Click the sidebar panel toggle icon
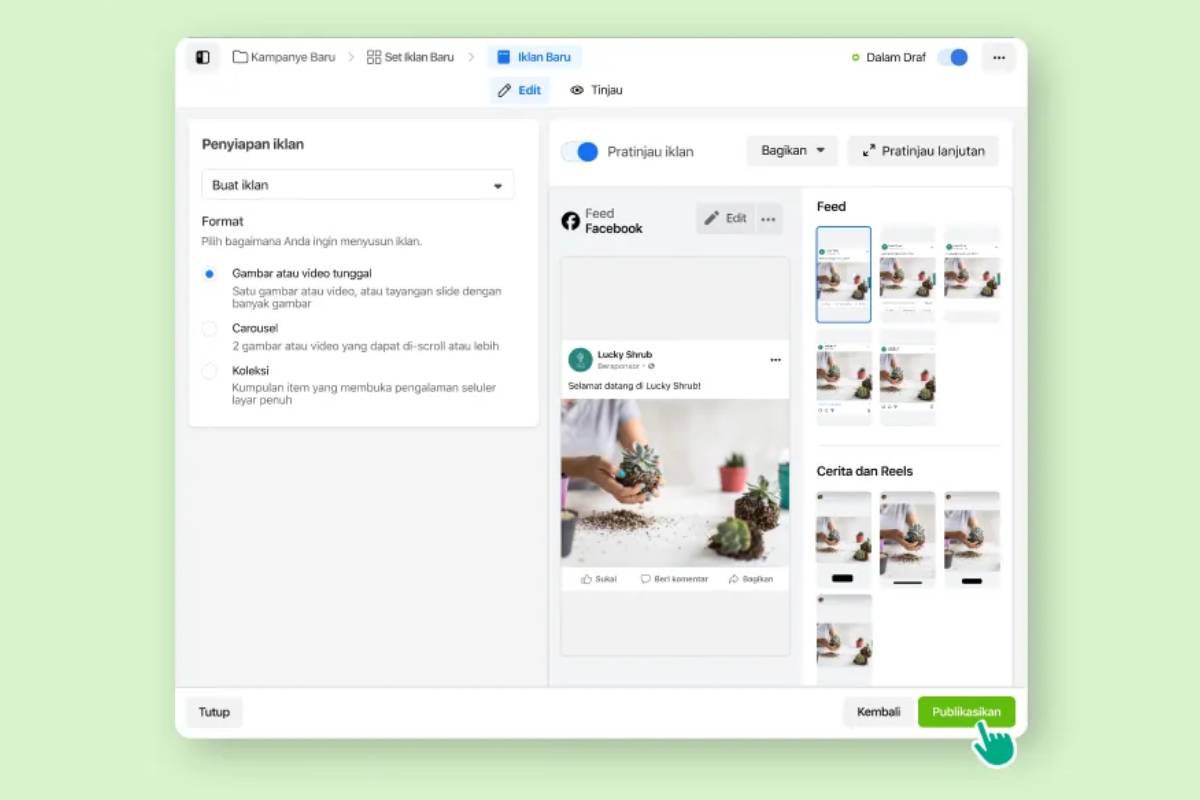 click(x=203, y=57)
